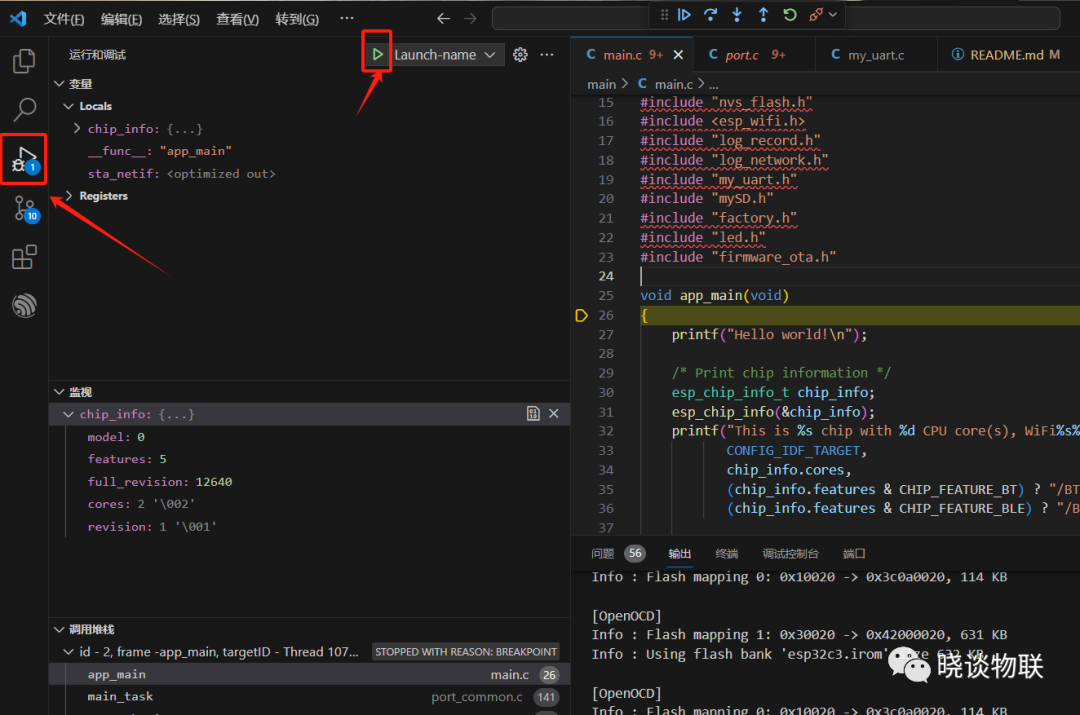Open the Explorer view in activity bar
Image resolution: width=1080 pixels, height=715 pixels.
coord(24,62)
